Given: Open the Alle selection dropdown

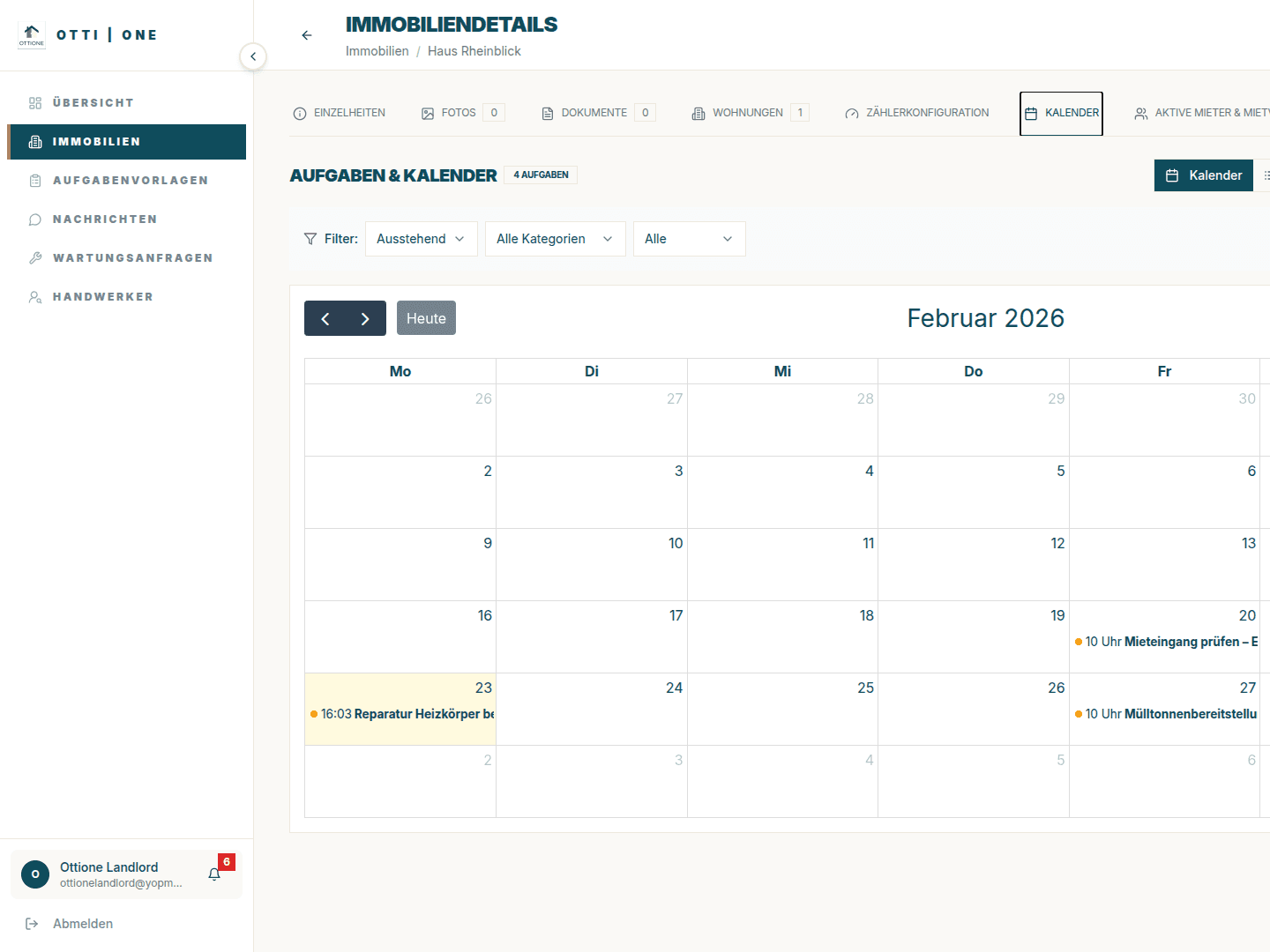Looking at the screenshot, I should click(x=689, y=238).
